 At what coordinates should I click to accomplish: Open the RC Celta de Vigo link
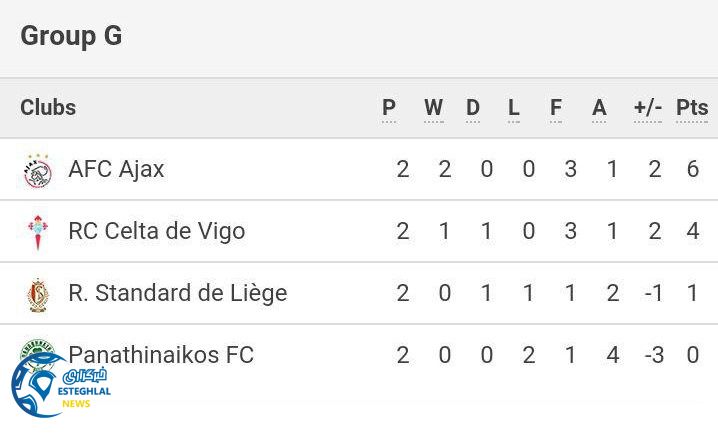pos(156,232)
